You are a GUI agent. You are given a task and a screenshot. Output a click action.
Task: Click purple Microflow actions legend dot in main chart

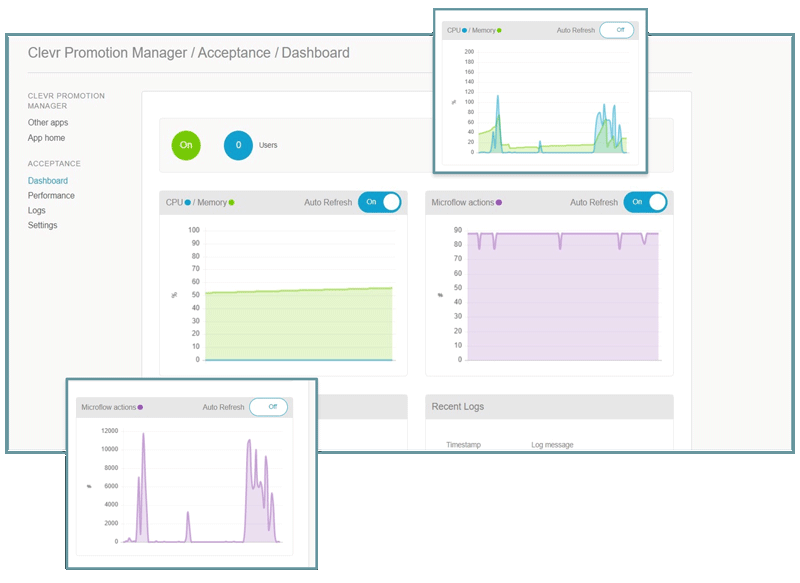[x=499, y=202]
